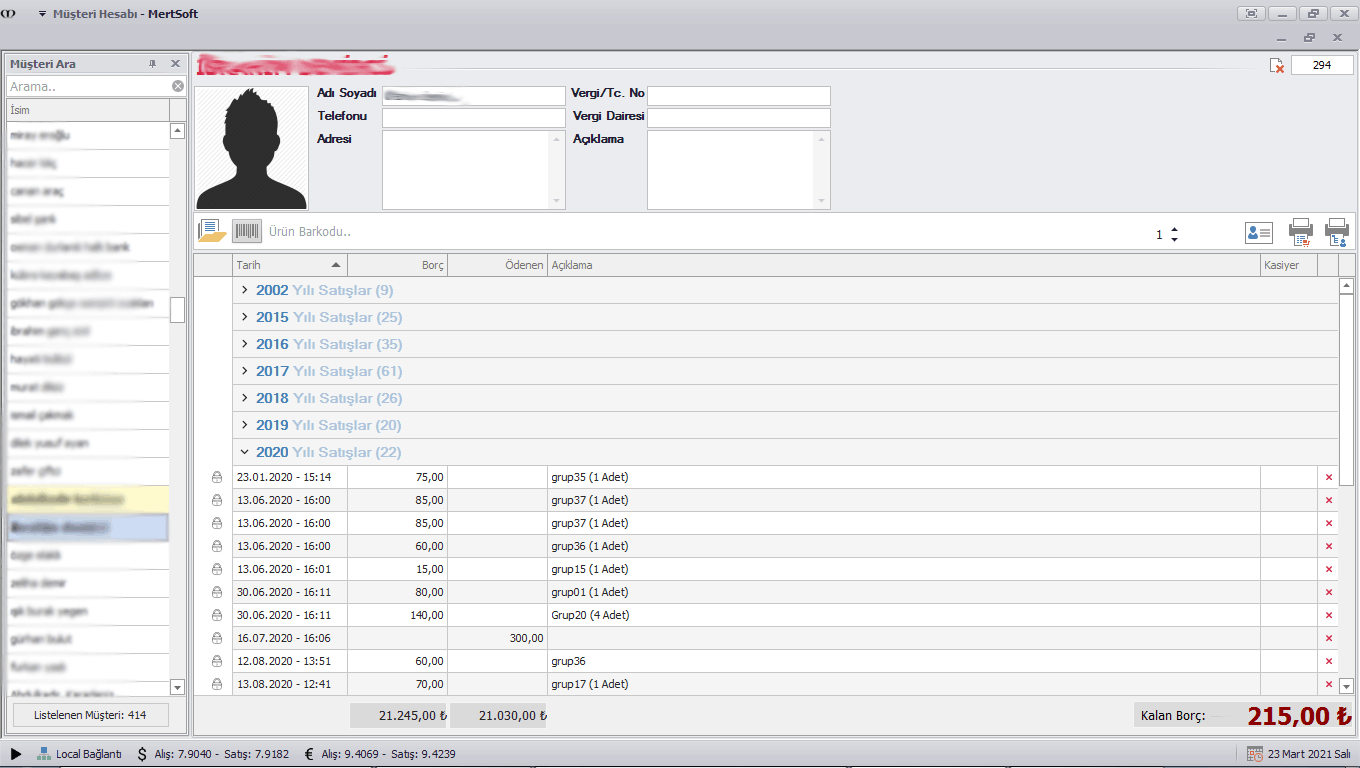Collapse the 2020 Yılı Satışlar group

pyautogui.click(x=245, y=452)
